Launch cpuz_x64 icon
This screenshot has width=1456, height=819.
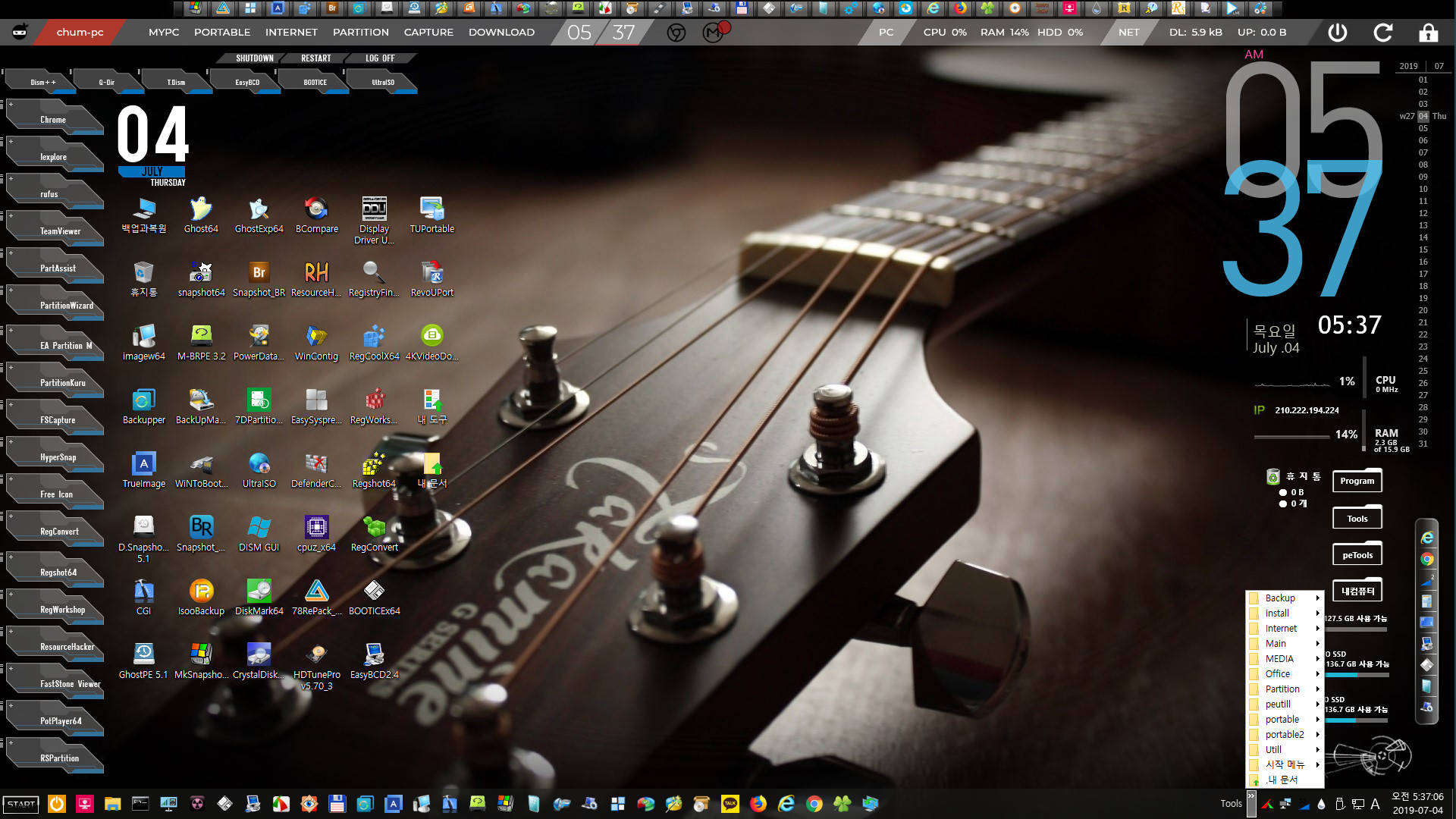click(x=316, y=534)
